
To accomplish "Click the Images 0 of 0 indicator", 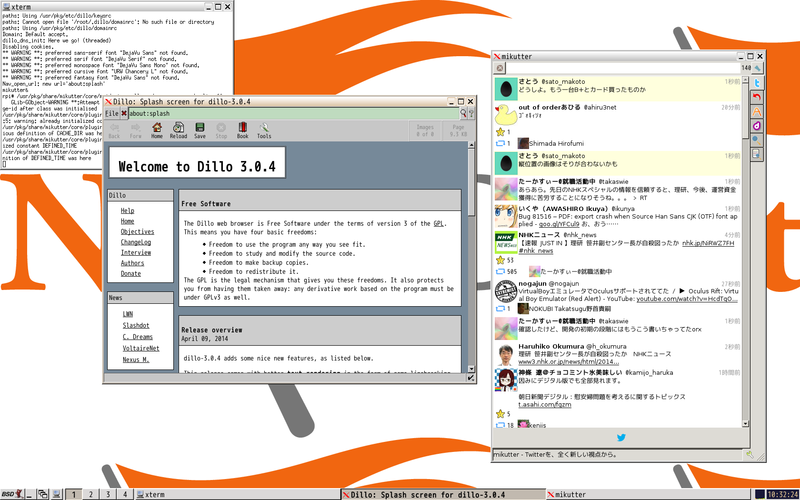I will pos(424,131).
